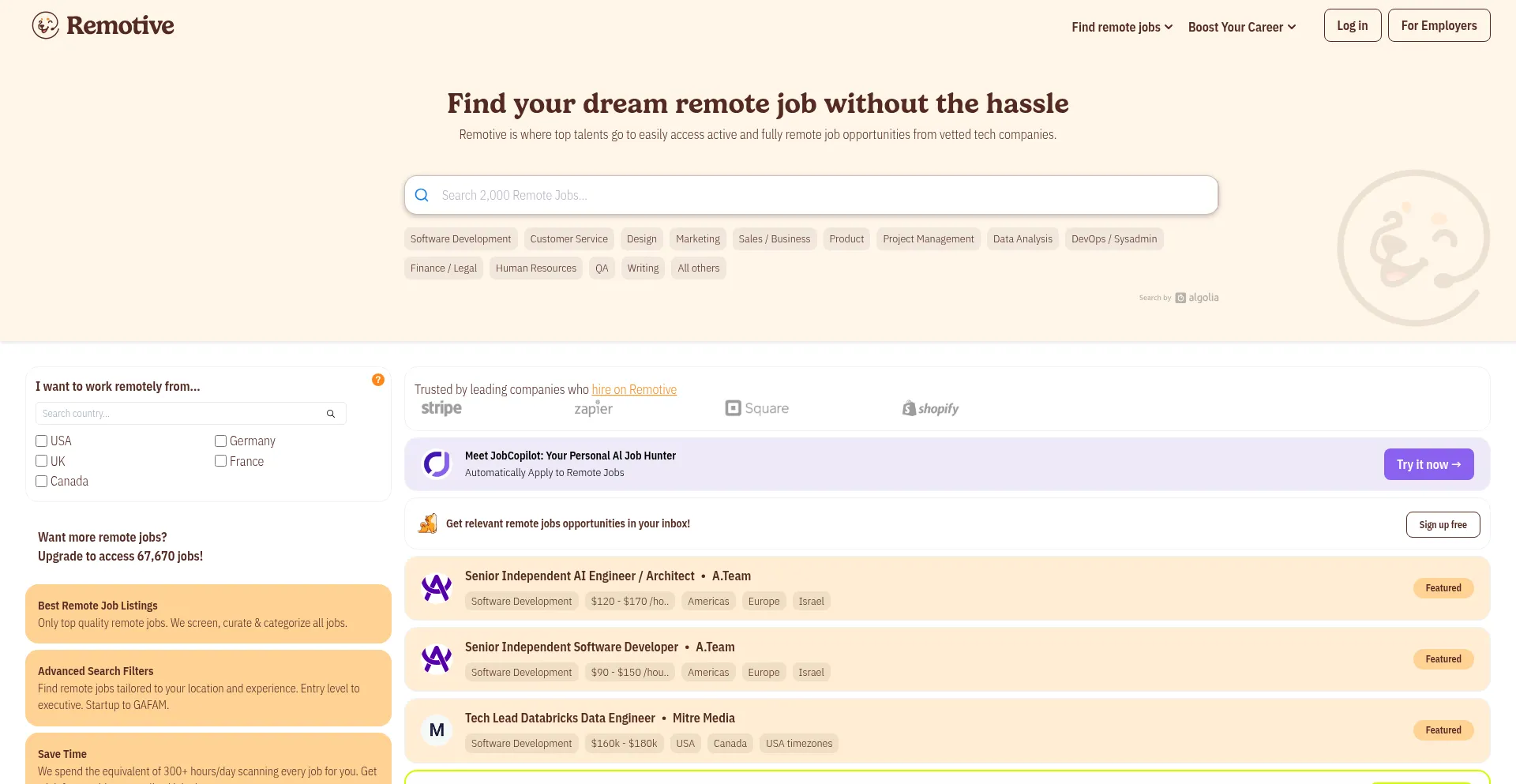The image size is (1516, 784).
Task: Click the magnifier icon in job search bar
Action: click(x=422, y=195)
